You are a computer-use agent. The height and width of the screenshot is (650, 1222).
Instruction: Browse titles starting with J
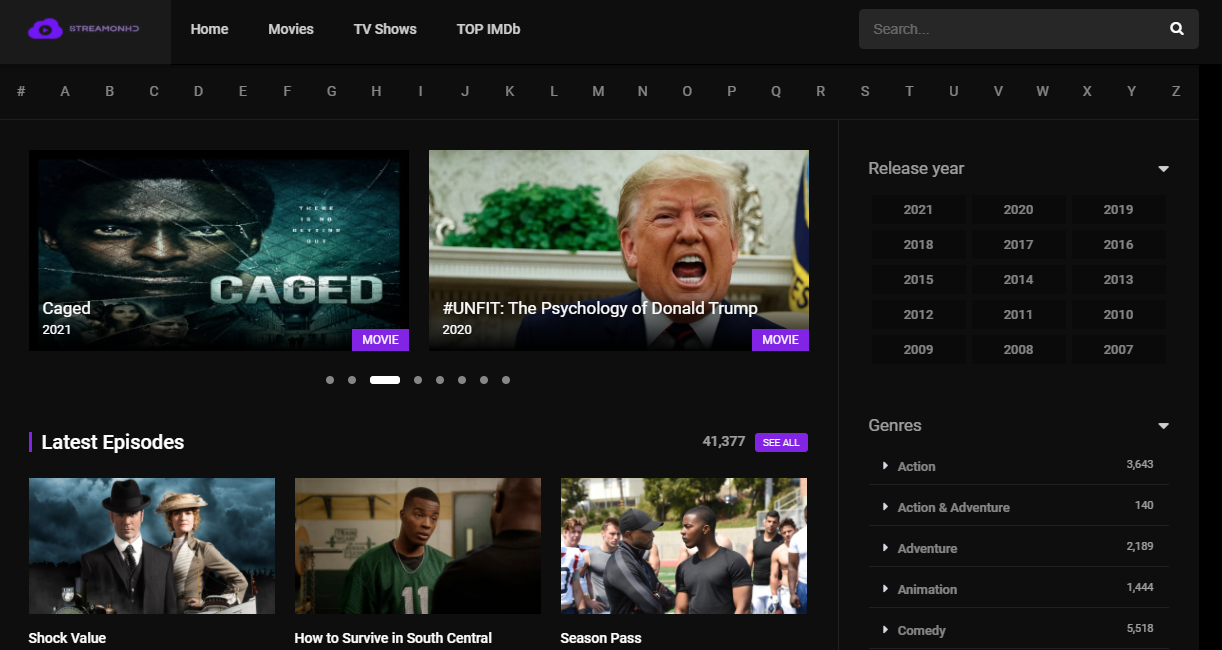tap(465, 91)
